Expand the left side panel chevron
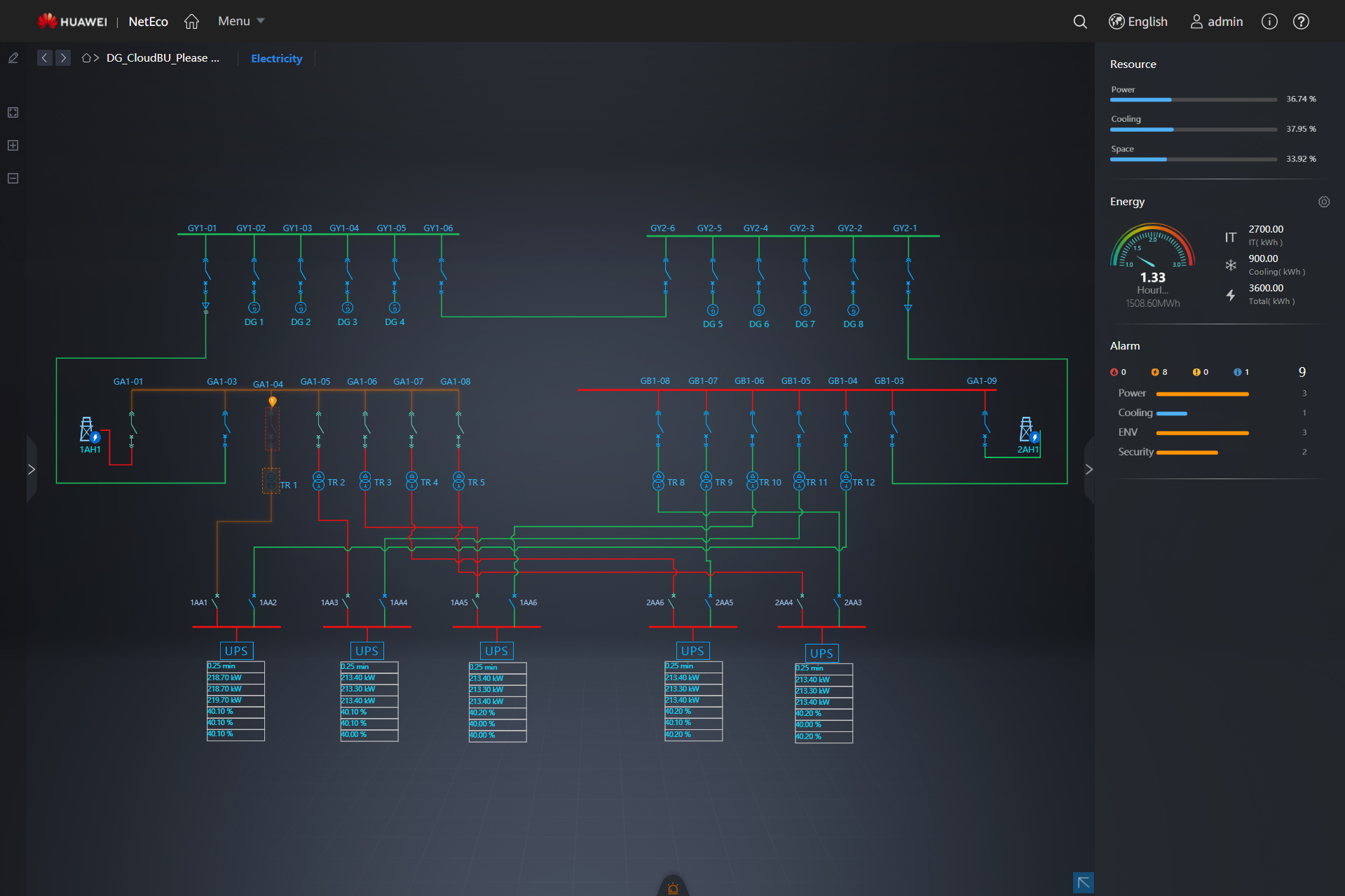Image resolution: width=1345 pixels, height=896 pixels. click(32, 469)
